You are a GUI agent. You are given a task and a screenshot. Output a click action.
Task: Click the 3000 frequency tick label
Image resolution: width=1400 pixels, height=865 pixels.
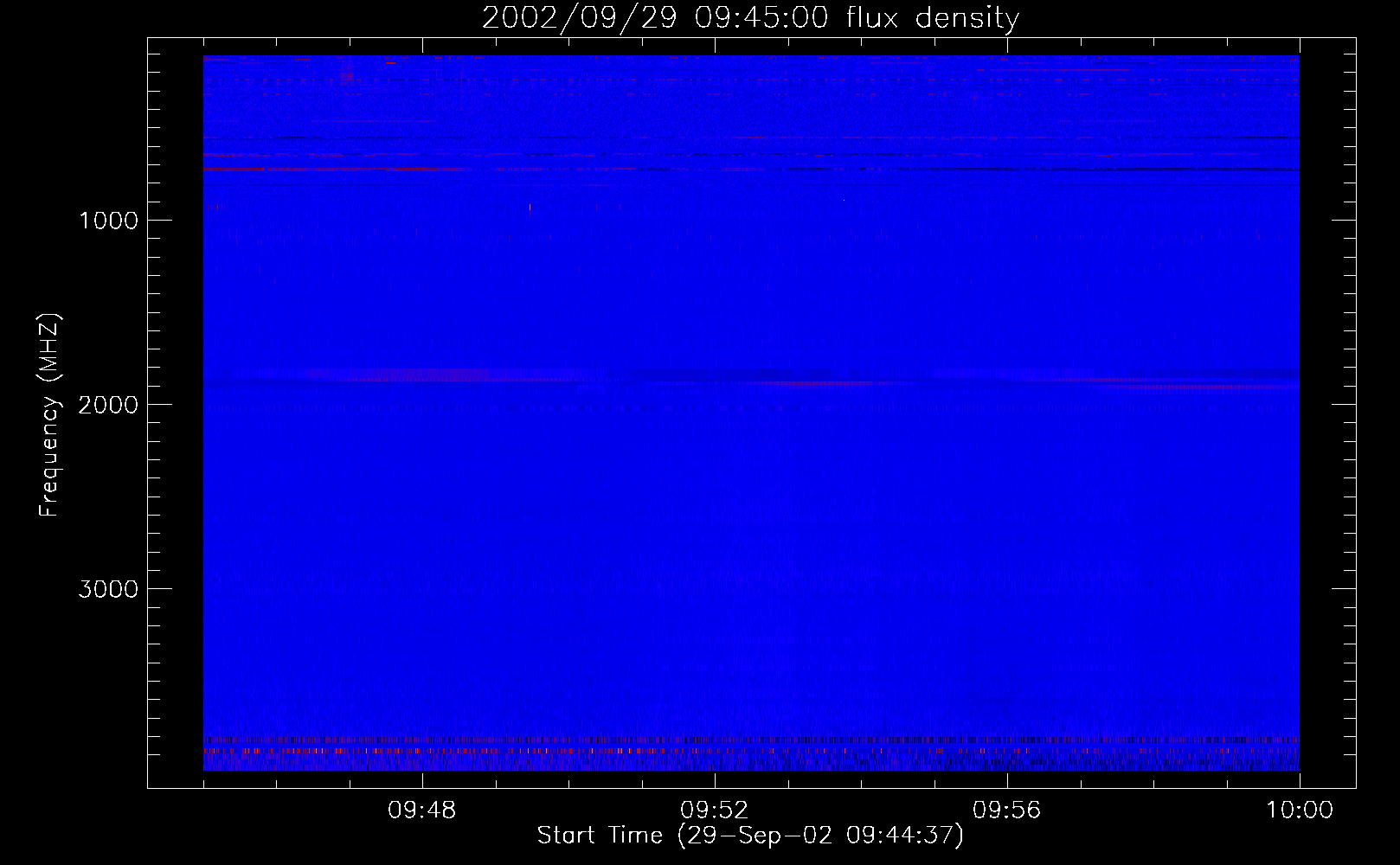108,589
